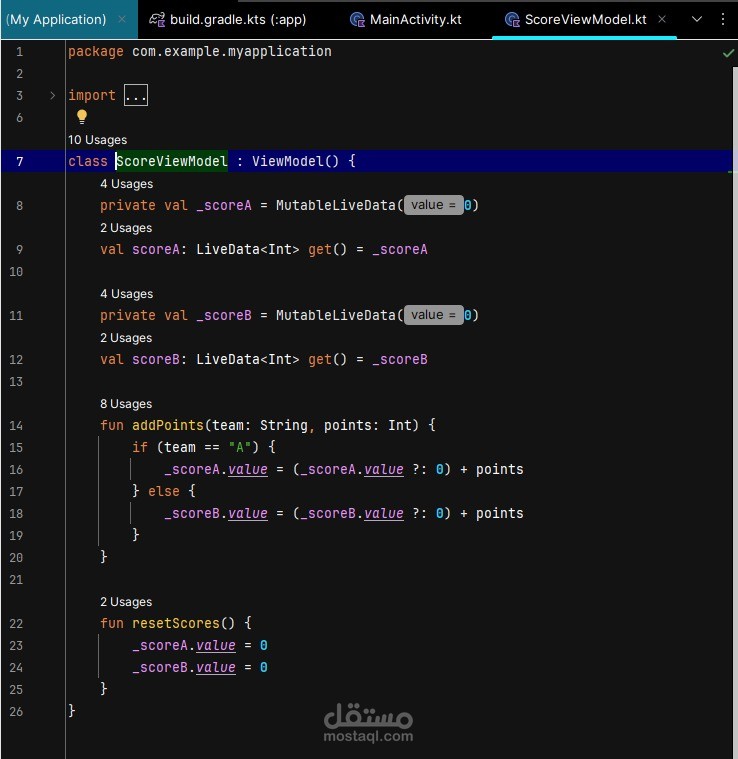This screenshot has width=738, height=759.
Task: Click the vertical editor scrollbar
Action: [x=735, y=387]
